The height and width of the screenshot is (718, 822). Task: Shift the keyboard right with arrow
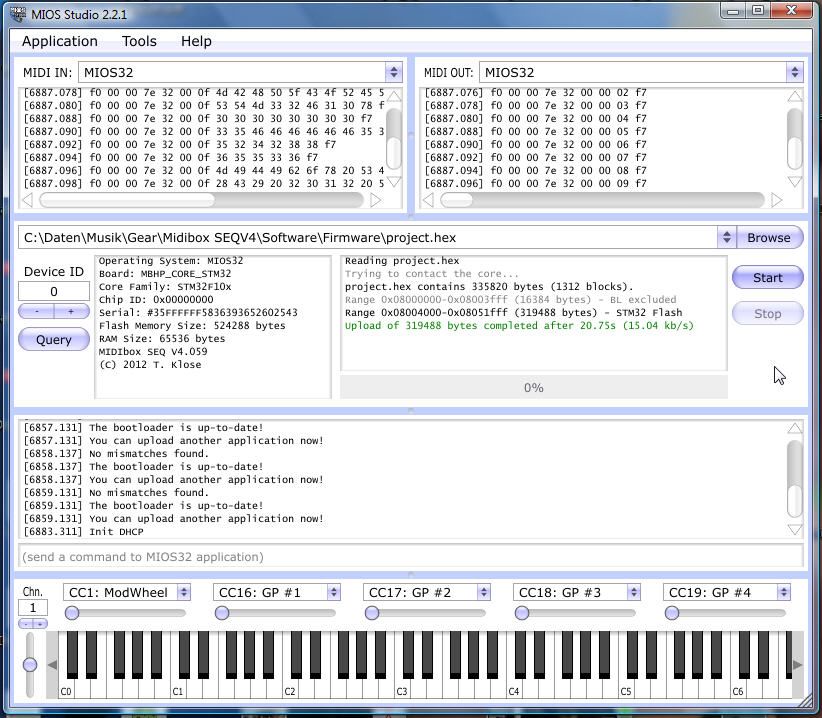pos(797,665)
